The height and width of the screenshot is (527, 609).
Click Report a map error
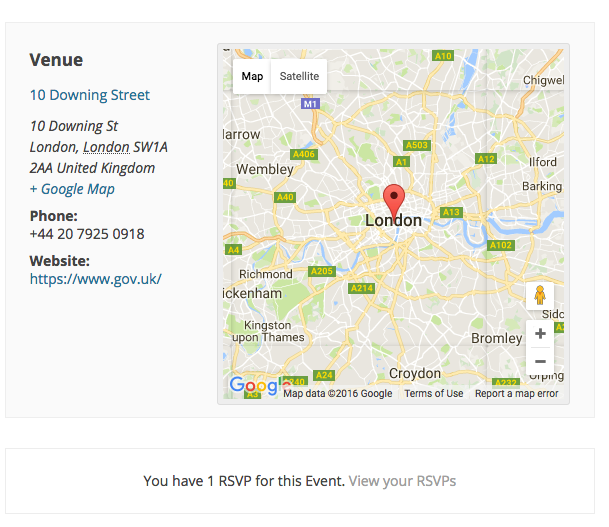tap(516, 394)
